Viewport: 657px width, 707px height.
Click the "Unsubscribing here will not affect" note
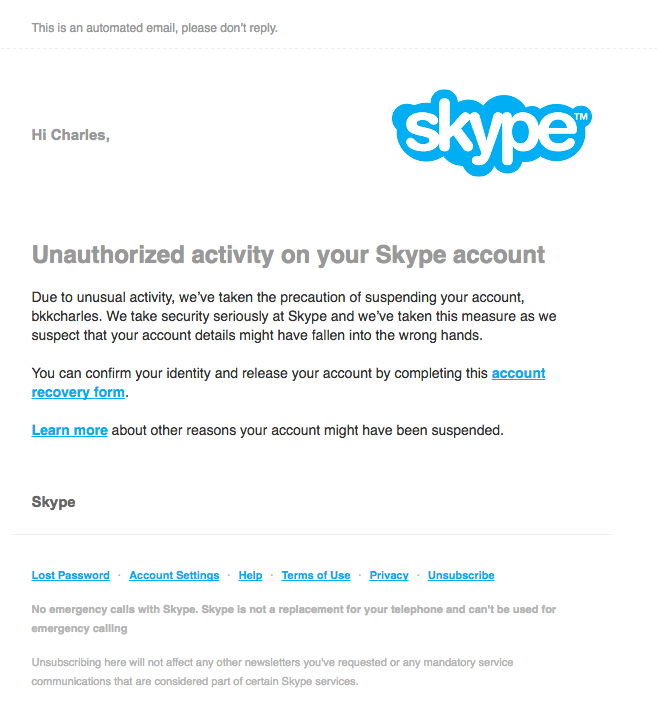pos(270,662)
